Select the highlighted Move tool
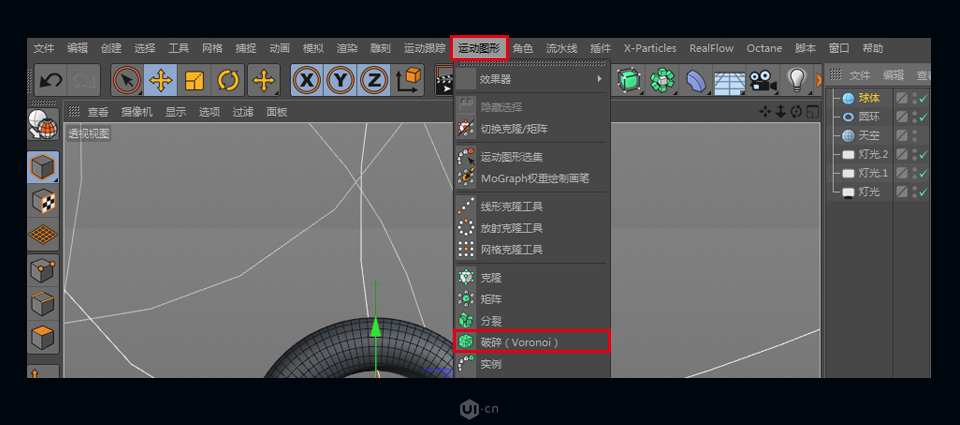Screen dimensions: 960x425 tap(160, 80)
